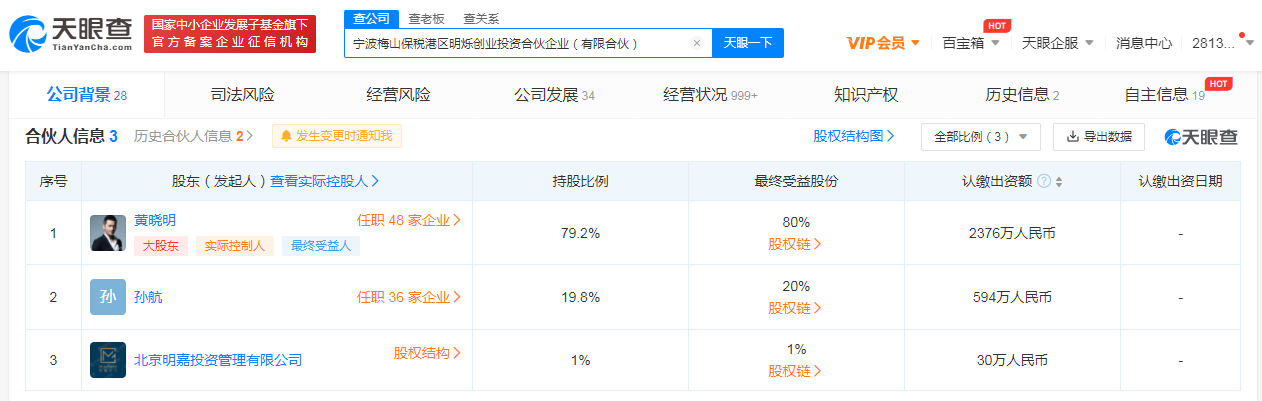The width and height of the screenshot is (1262, 401).
Task: Click Huang Xiaoming's profile photo
Action: click(108, 233)
